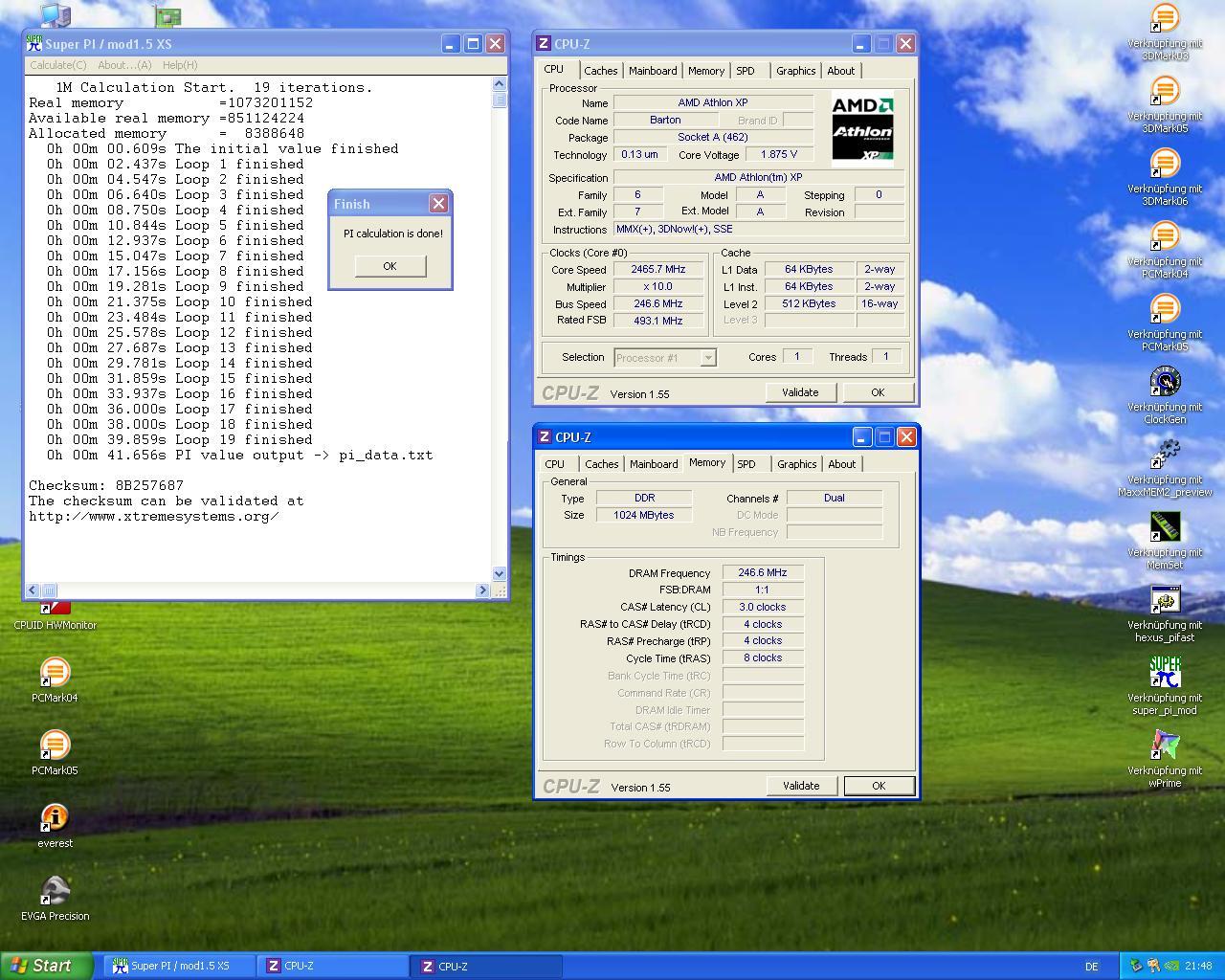
Task: Launch the wPrime shortcut
Action: [x=1164, y=760]
